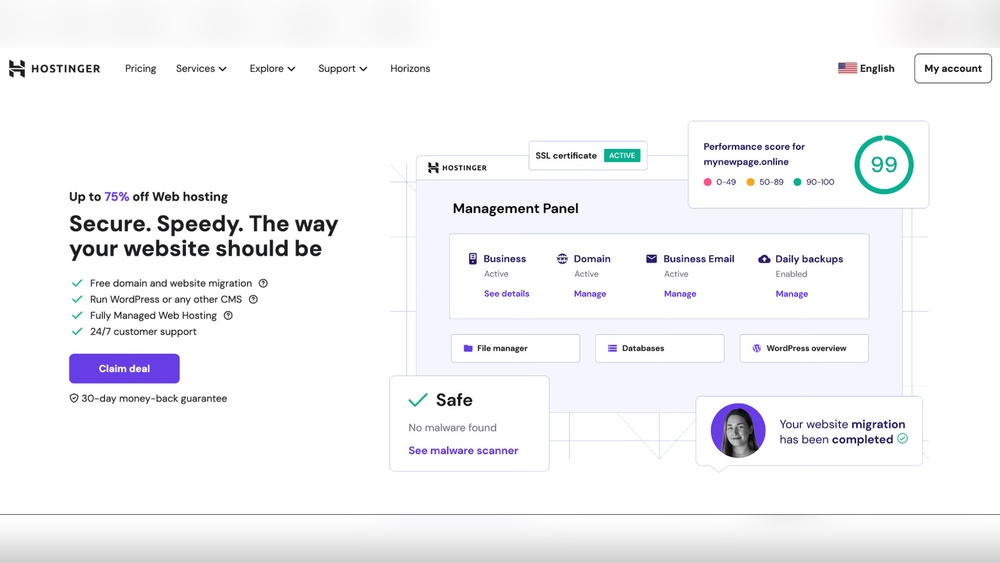Open the Horizons page
The width and height of the screenshot is (1000, 563).
410,68
